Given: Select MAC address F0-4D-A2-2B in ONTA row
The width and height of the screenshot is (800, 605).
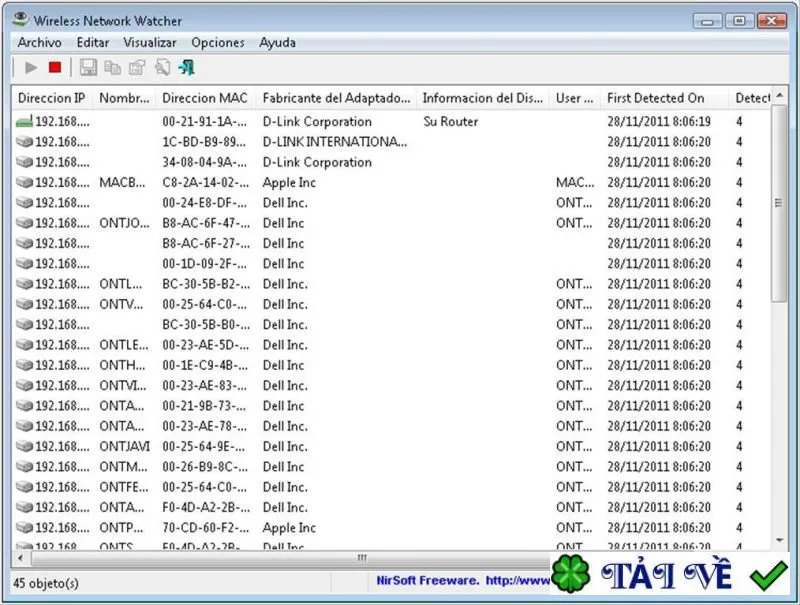Looking at the screenshot, I should [206, 507].
